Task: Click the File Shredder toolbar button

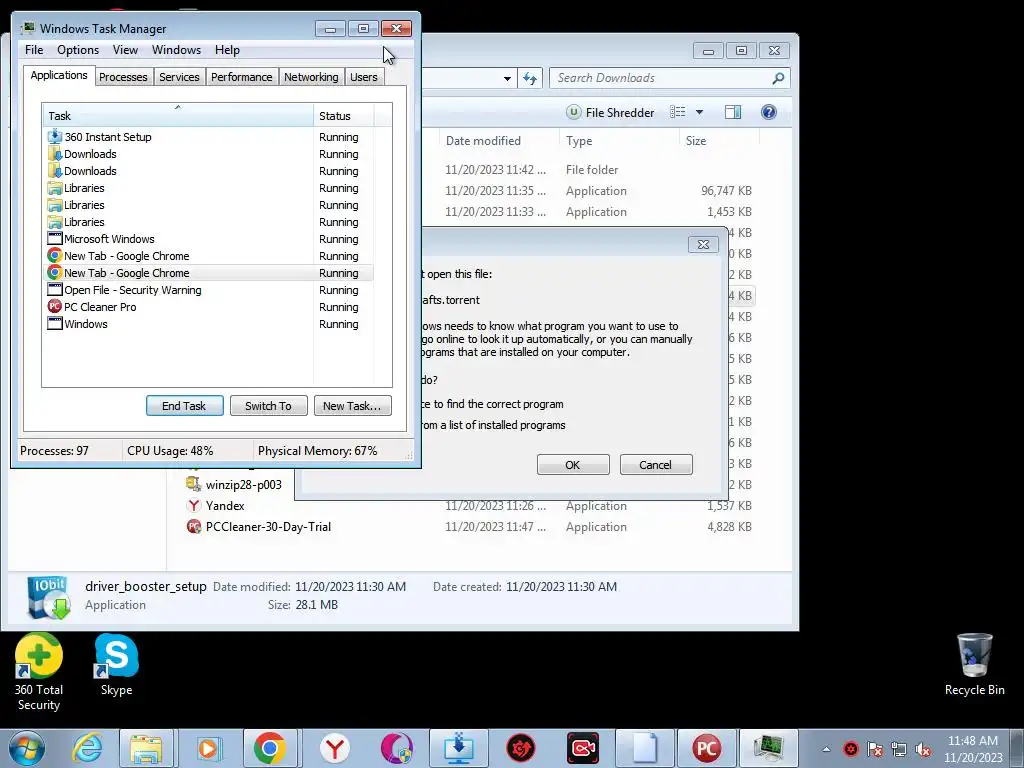Action: pyautogui.click(x=610, y=112)
